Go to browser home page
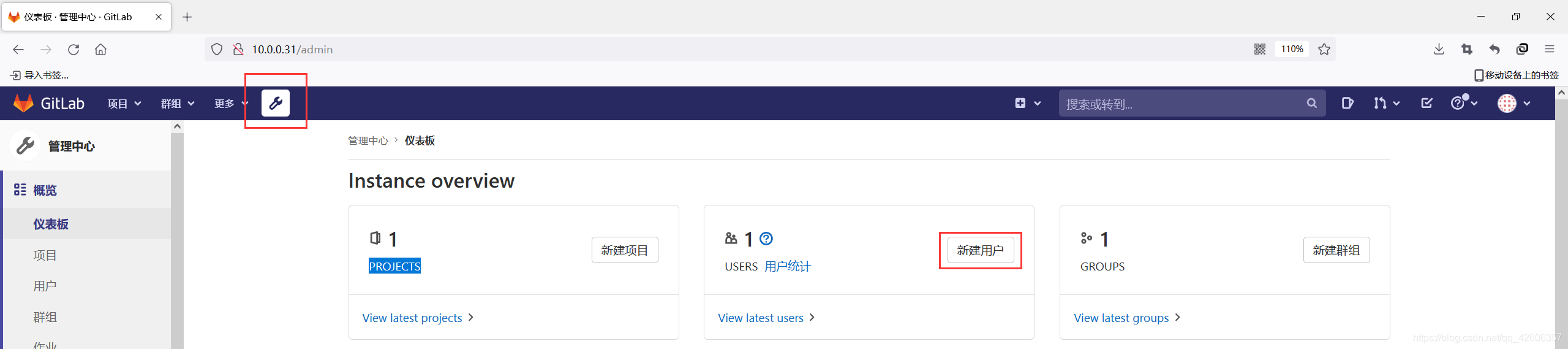The width and height of the screenshot is (1568, 349). [x=101, y=50]
